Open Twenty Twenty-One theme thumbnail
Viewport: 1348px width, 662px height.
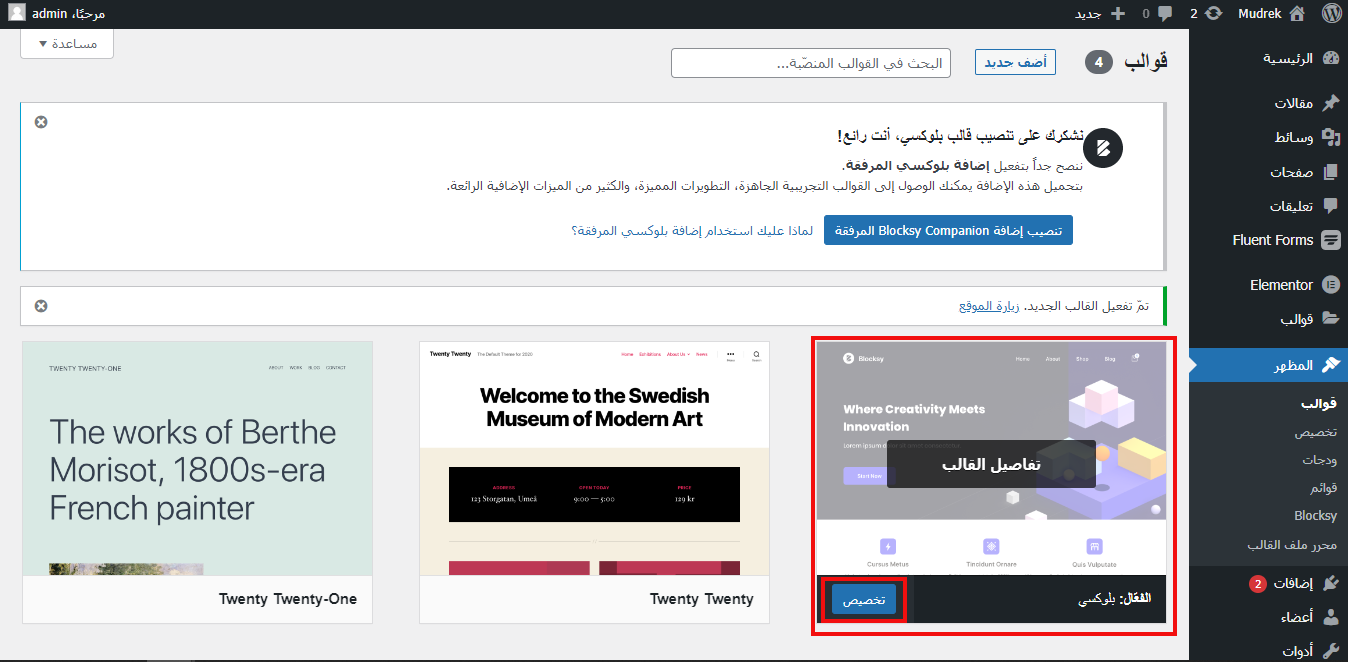click(x=197, y=459)
